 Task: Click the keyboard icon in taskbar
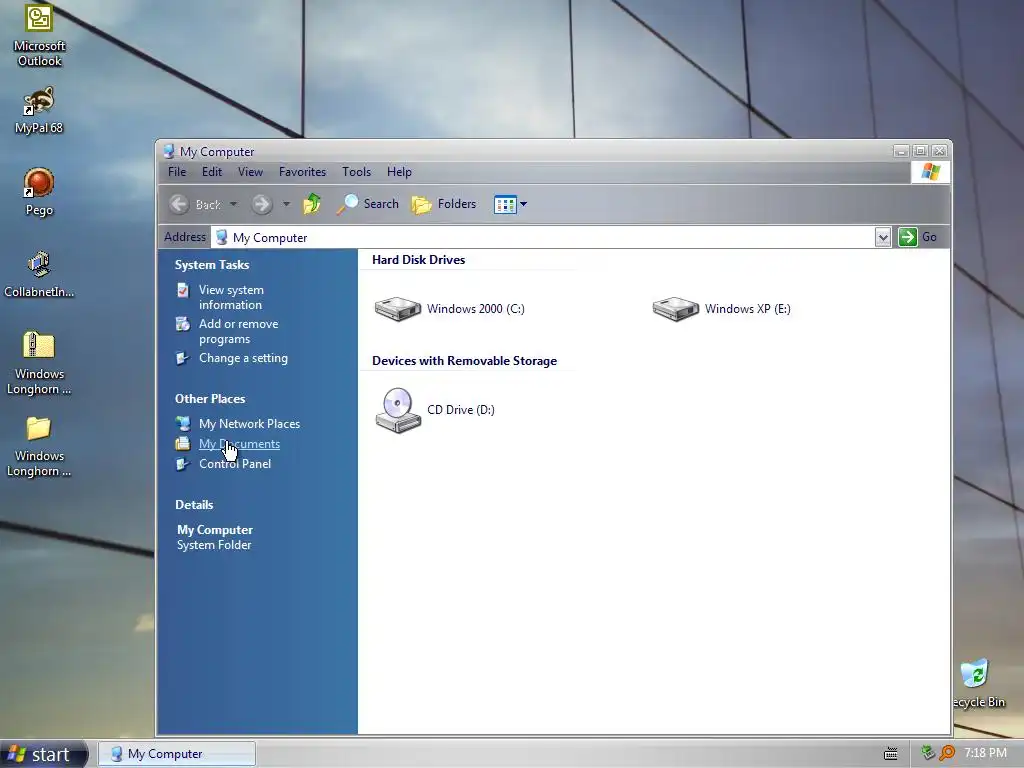[x=891, y=754]
